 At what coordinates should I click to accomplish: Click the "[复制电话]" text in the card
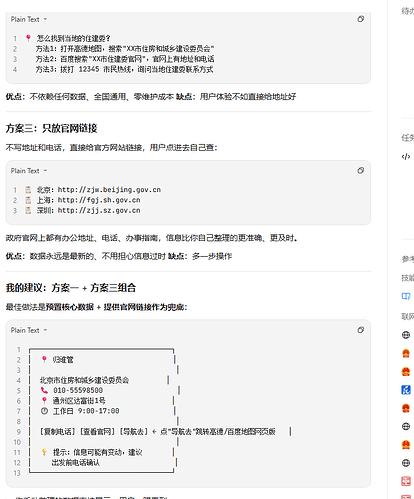coord(57,432)
